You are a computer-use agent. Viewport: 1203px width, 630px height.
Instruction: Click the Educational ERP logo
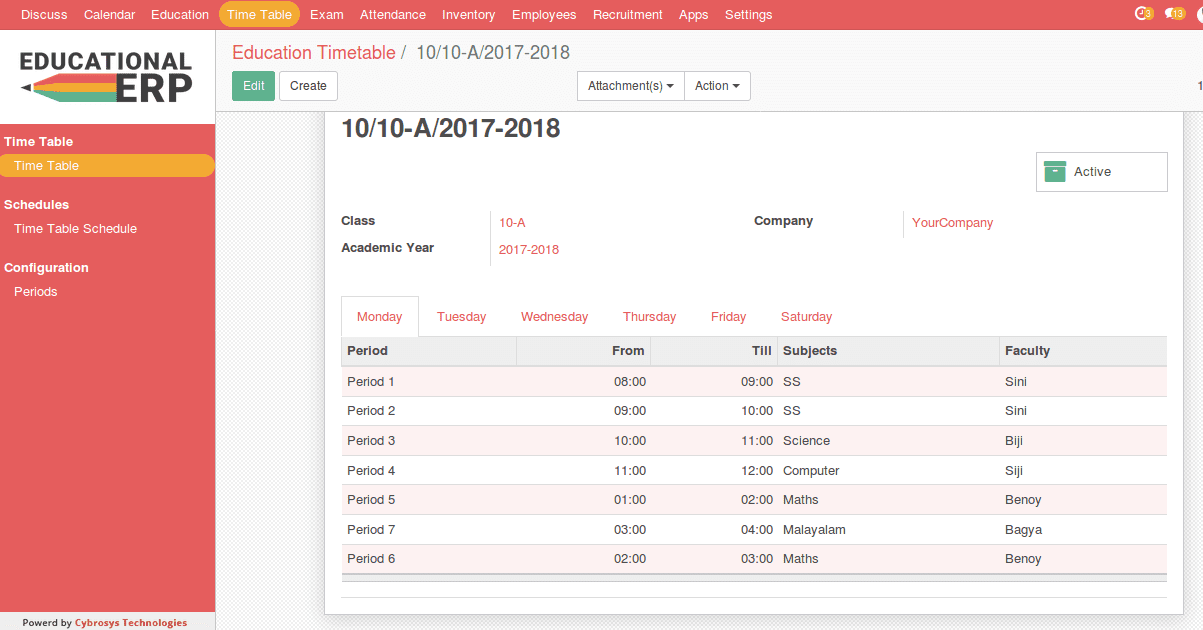click(104, 76)
